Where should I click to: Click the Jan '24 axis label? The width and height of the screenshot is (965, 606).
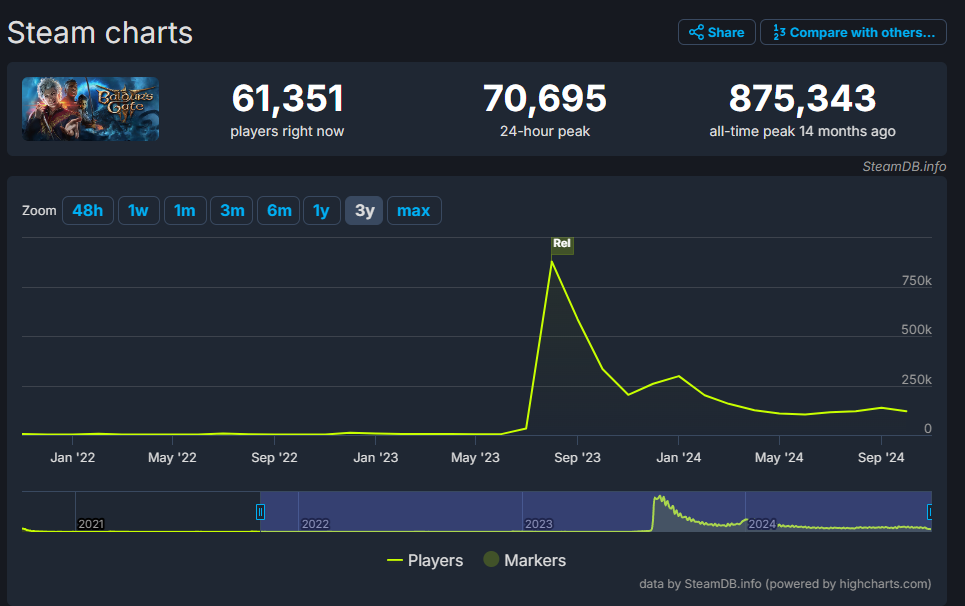pyautogui.click(x=679, y=458)
